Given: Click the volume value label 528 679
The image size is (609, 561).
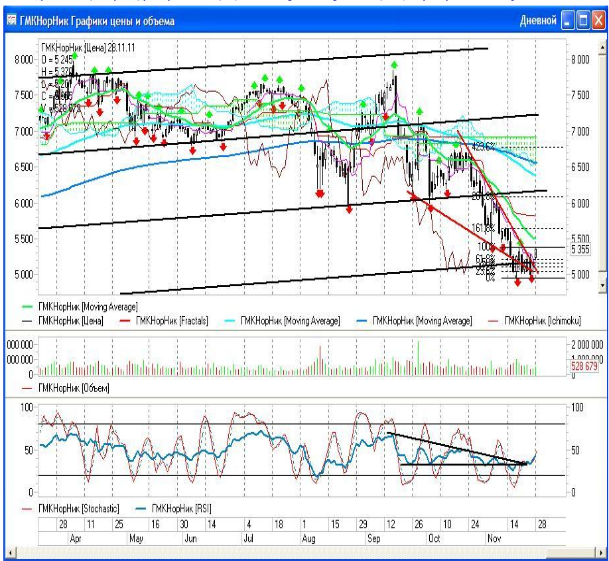Looking at the screenshot, I should (x=584, y=366).
